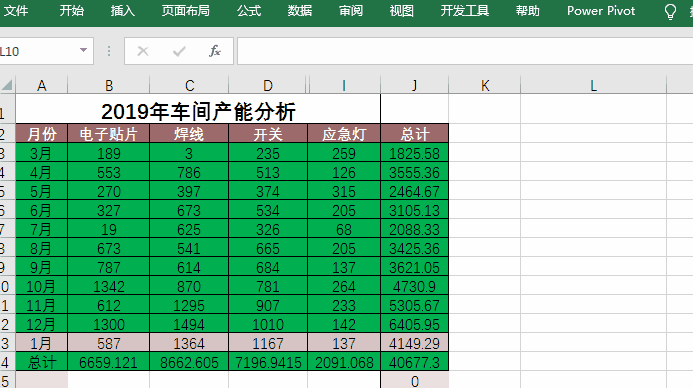The image size is (693, 388).
Task: Click the cell with value 5305.67
Action: tap(415, 305)
